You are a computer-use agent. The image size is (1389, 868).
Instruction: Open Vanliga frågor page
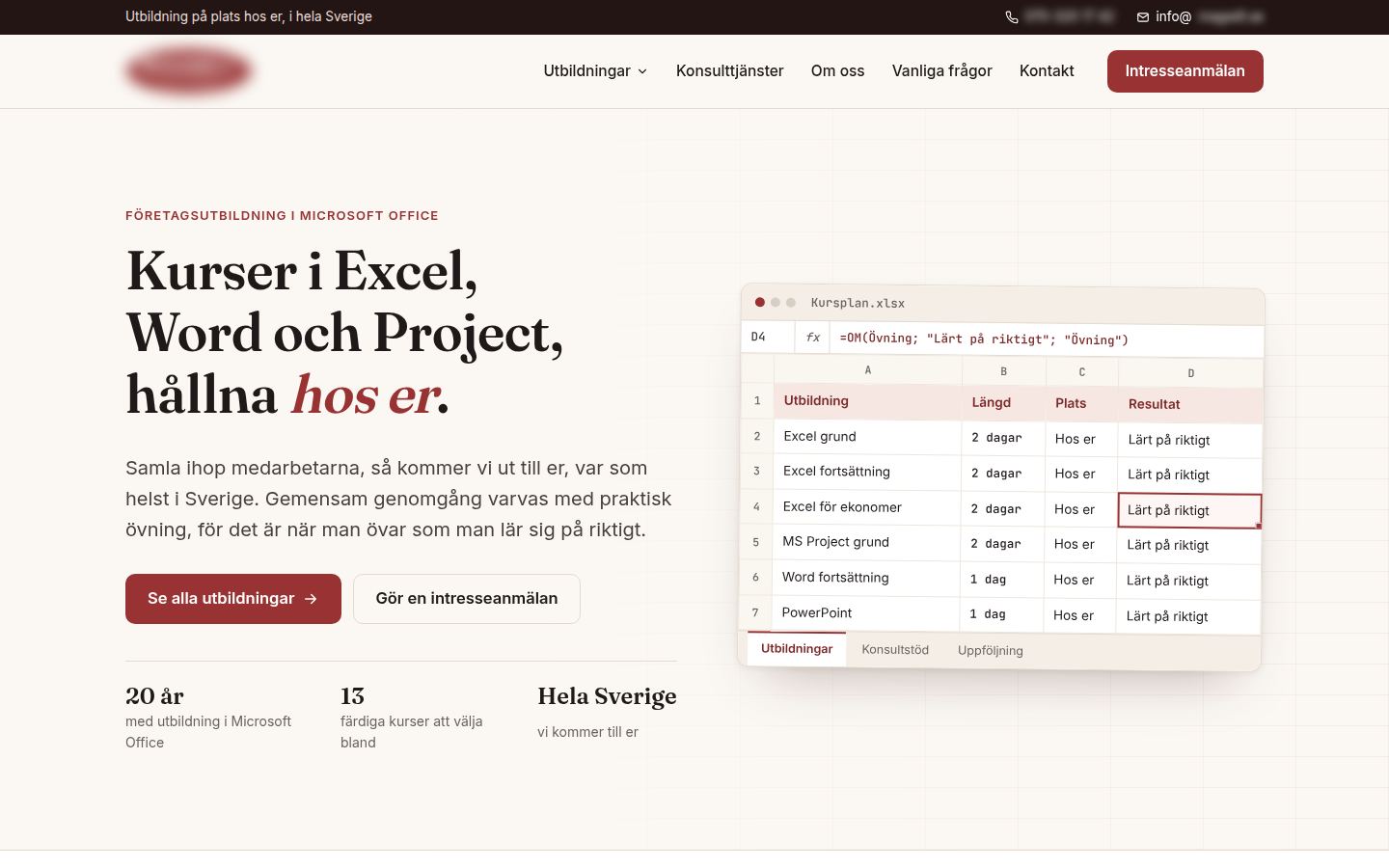[x=942, y=71]
